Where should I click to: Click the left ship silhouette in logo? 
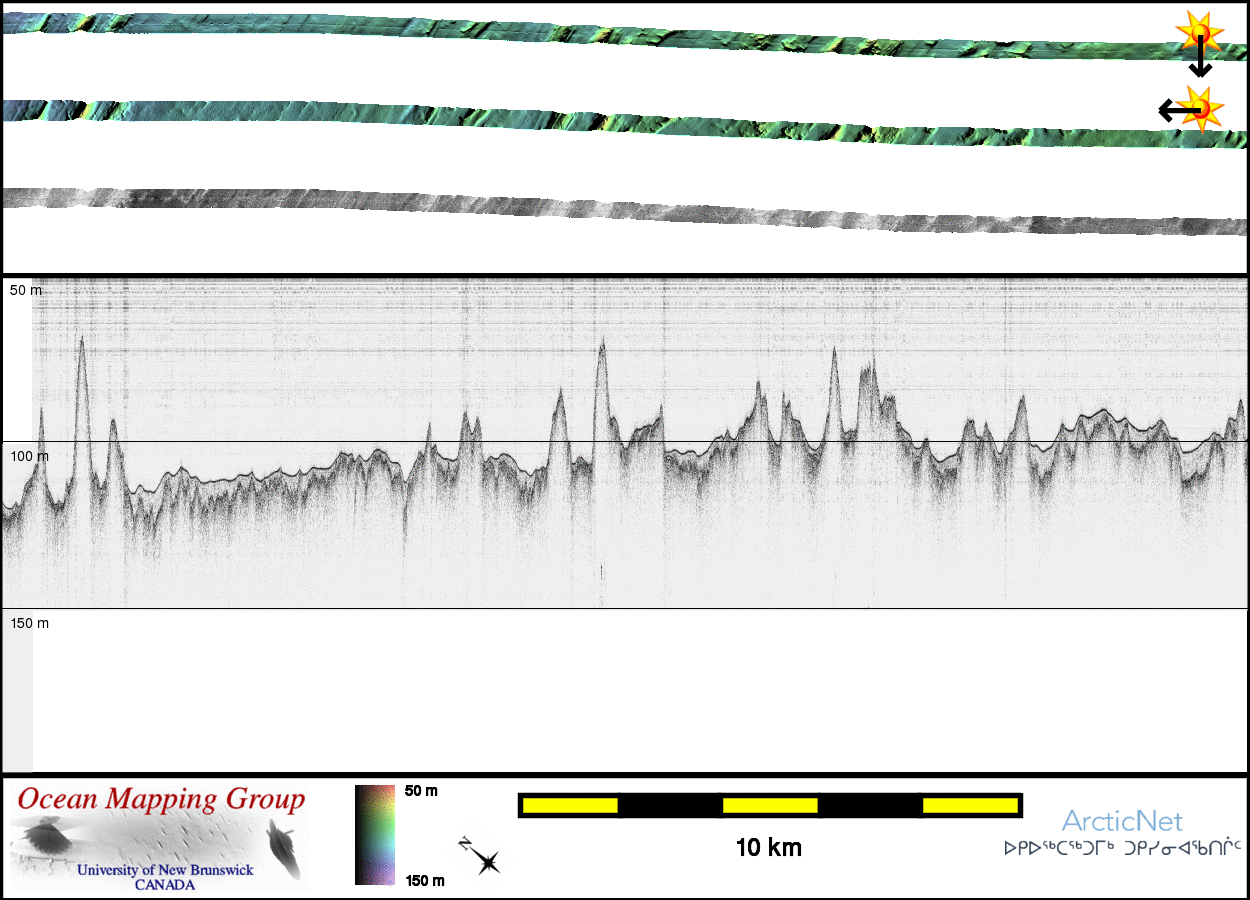40,836
